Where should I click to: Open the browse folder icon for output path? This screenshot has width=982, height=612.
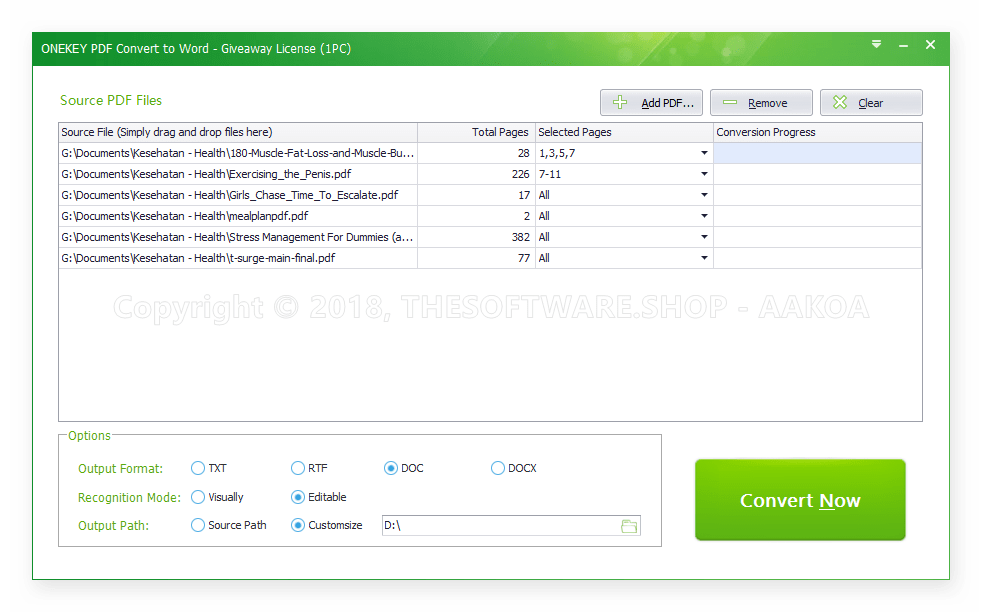tap(629, 526)
